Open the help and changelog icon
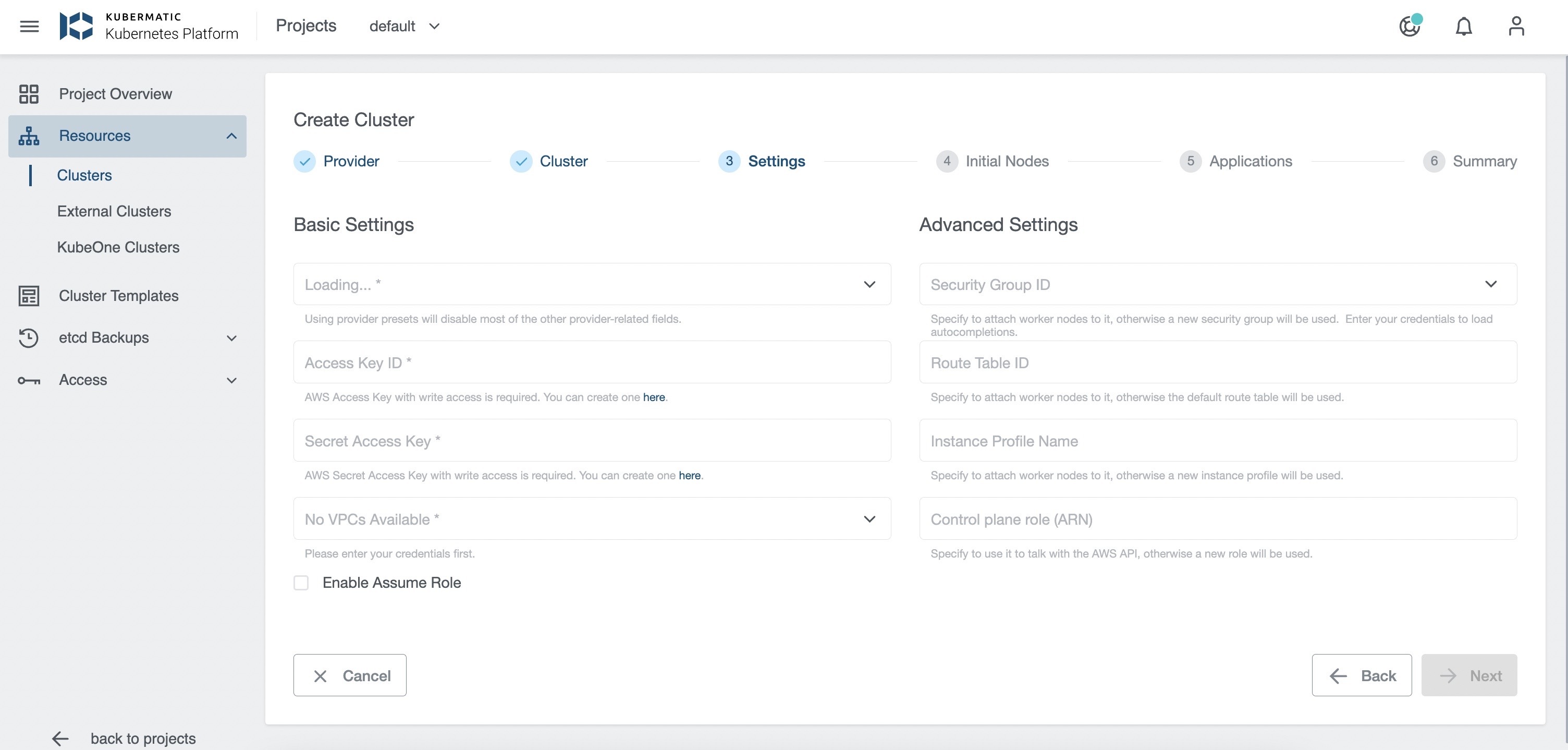The image size is (1568, 750). 1409,26
